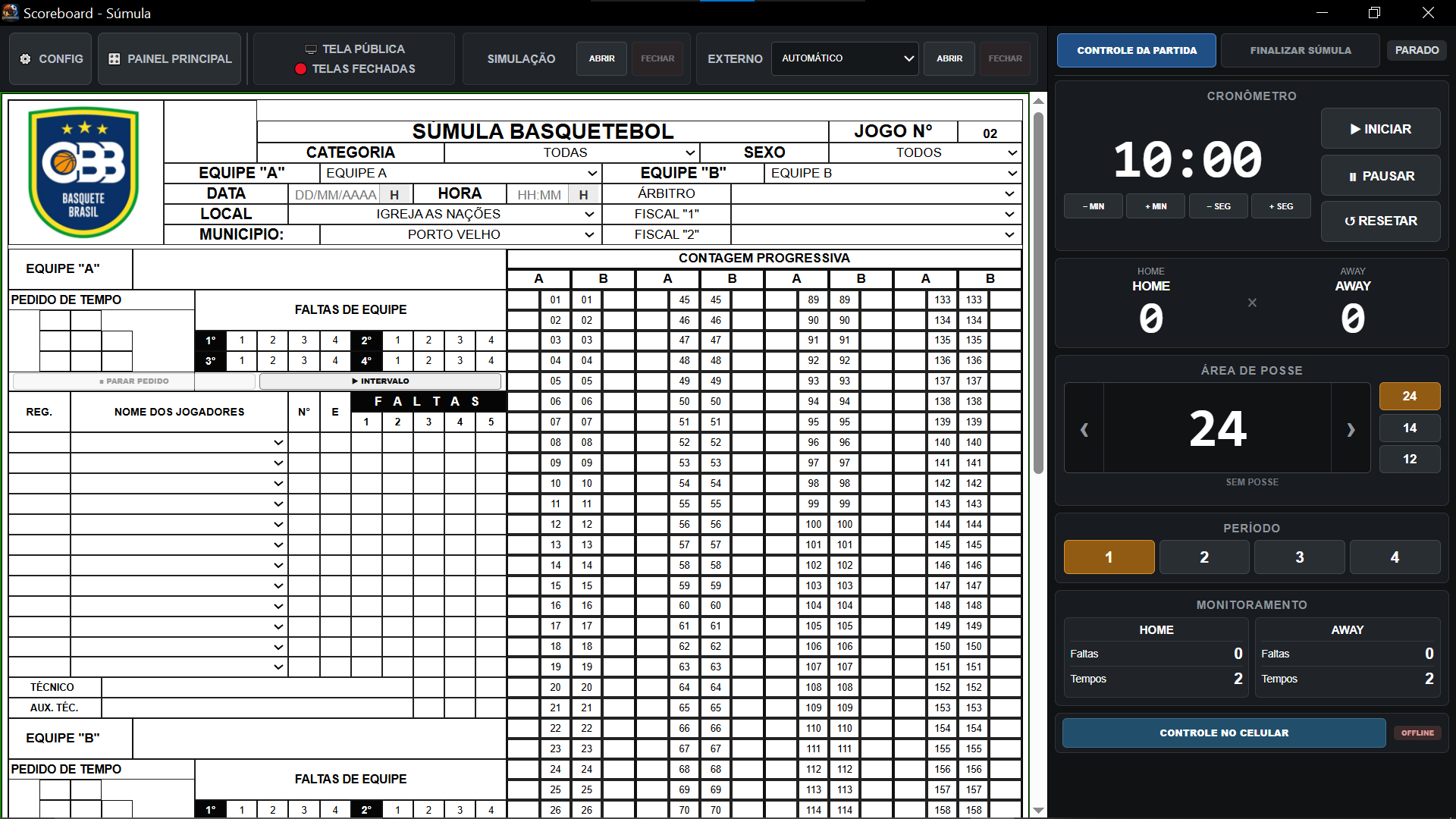The image size is (1456, 819).
Task: Start the timer with INICIAR
Action: 1380,129
